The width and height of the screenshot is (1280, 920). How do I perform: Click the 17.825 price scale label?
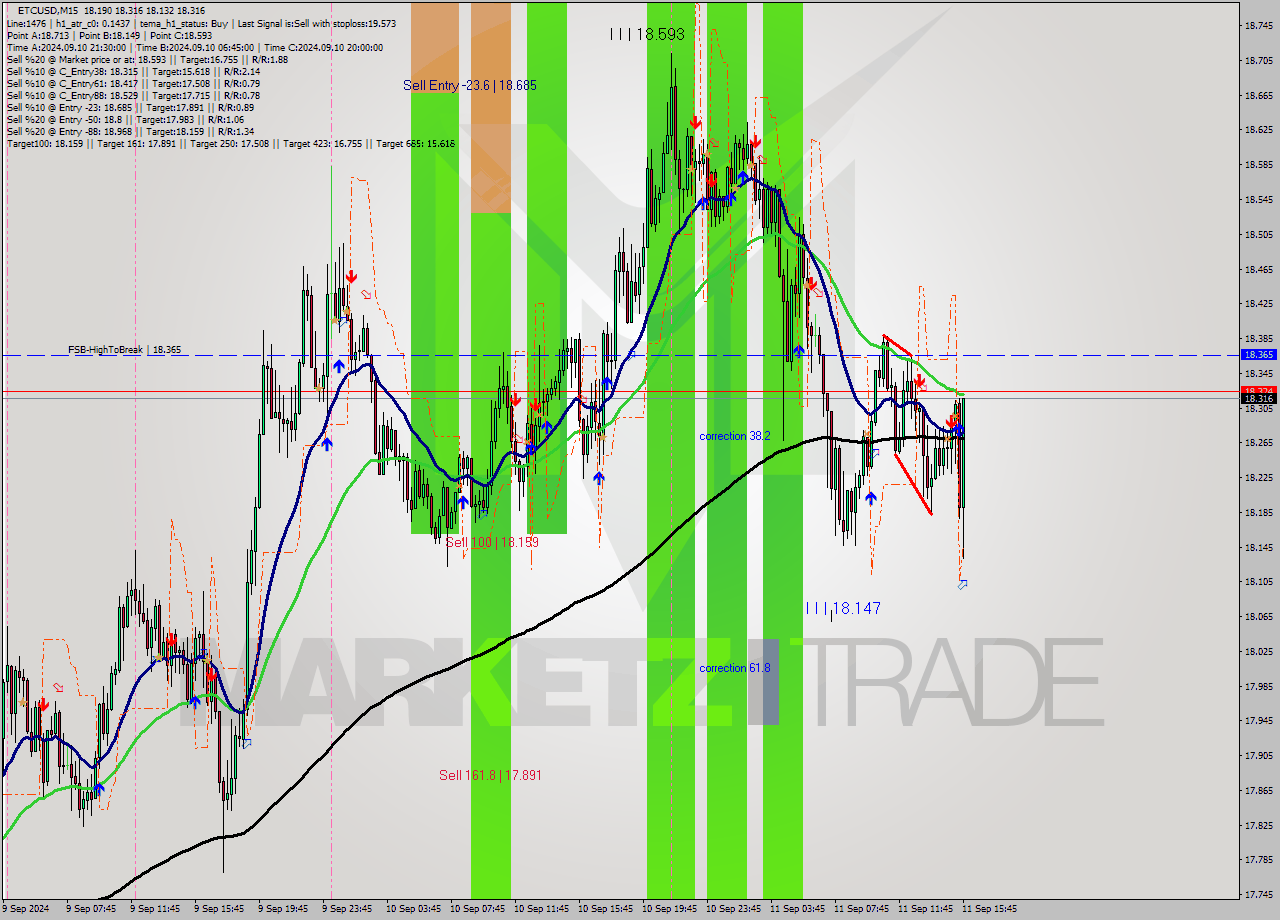(x=1258, y=825)
